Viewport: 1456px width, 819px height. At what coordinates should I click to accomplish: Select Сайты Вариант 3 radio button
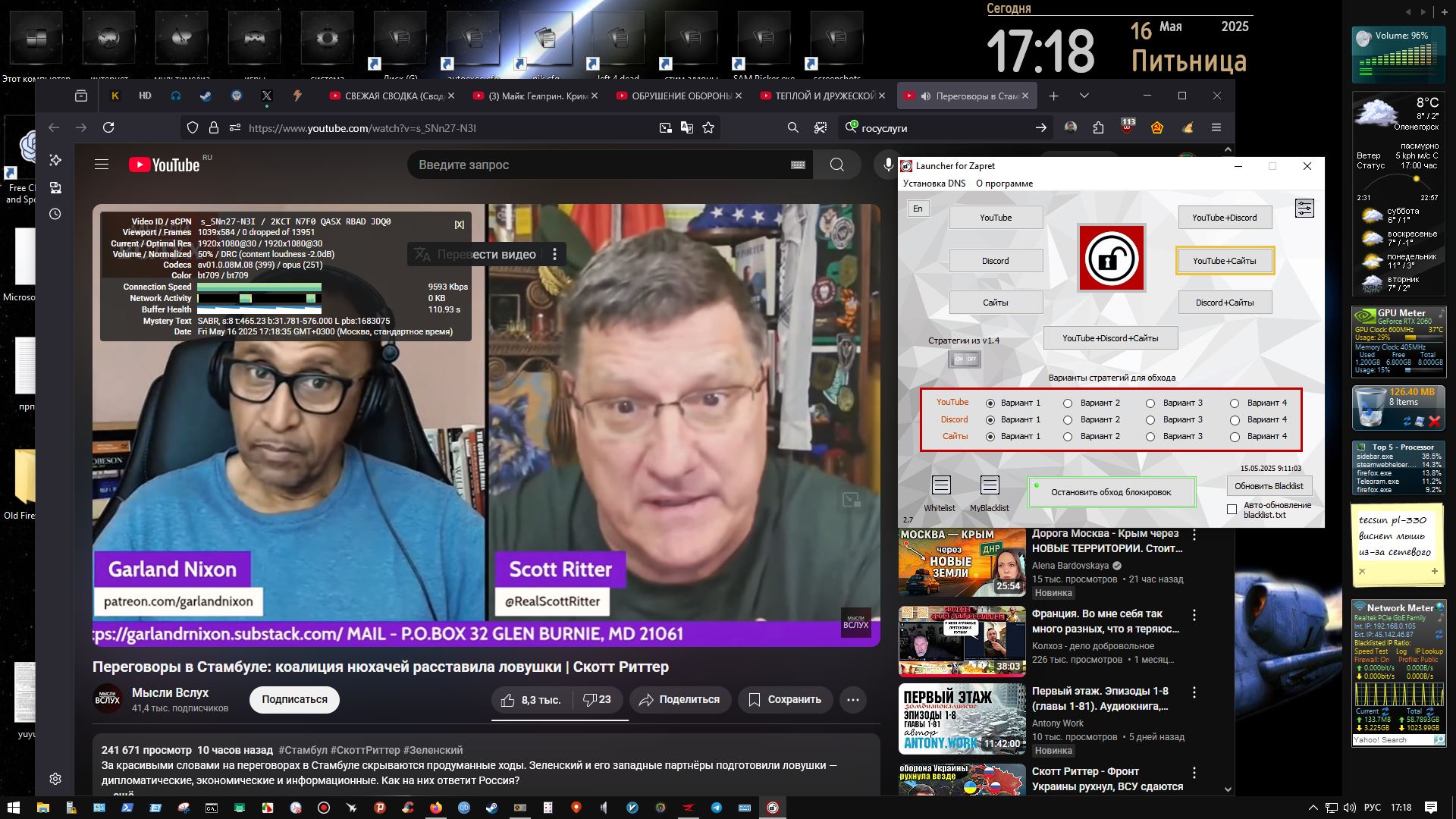1150,437
